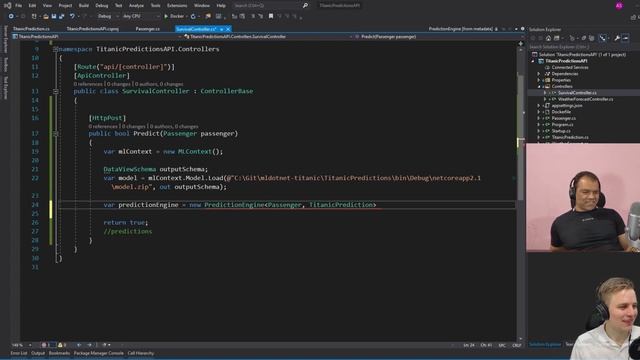Screen dimensions: 640x360
Task: Collapse the Predict method outlining toggle
Action: [56, 134]
